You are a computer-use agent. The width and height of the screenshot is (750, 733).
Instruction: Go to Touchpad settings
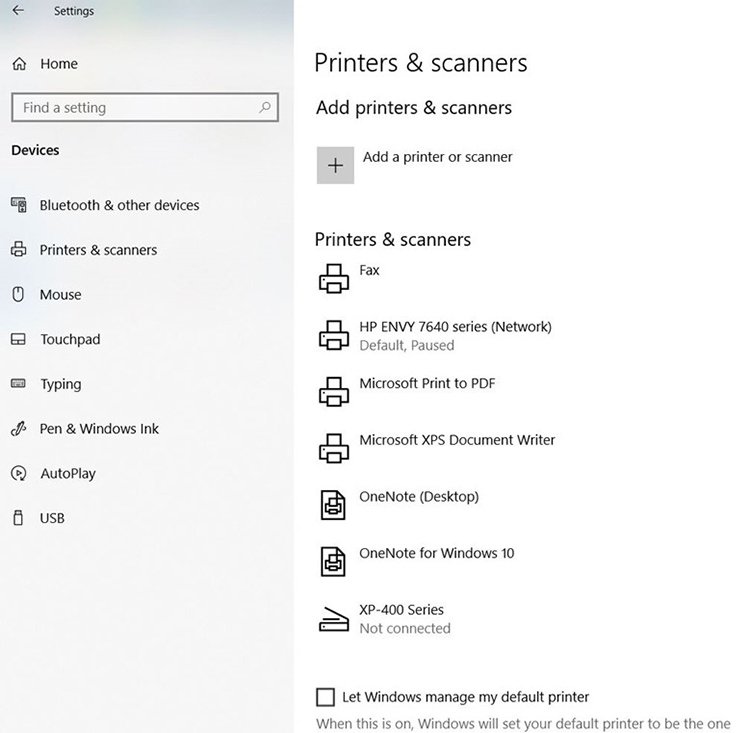[x=70, y=339]
